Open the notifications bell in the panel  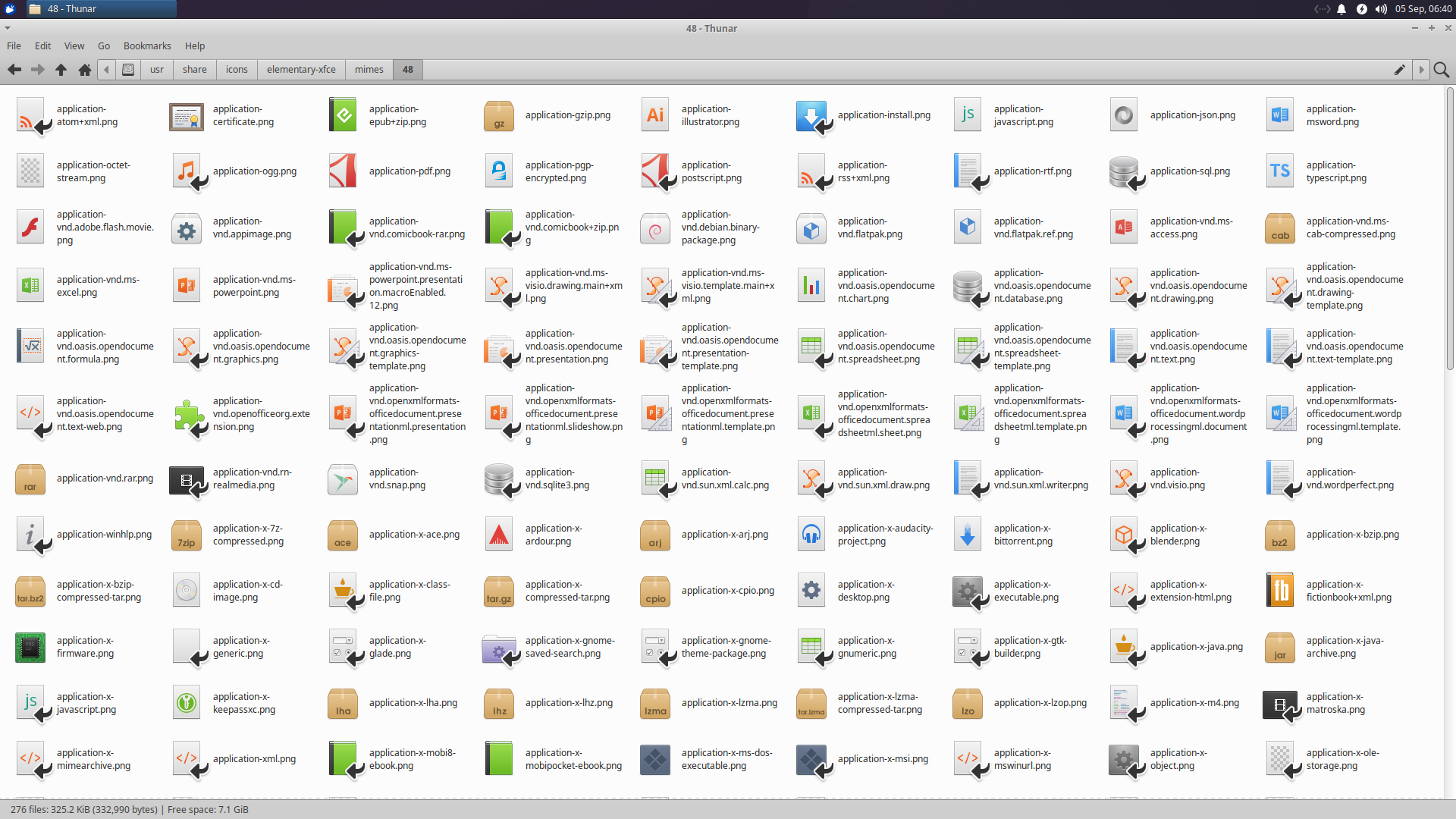pyautogui.click(x=1341, y=9)
